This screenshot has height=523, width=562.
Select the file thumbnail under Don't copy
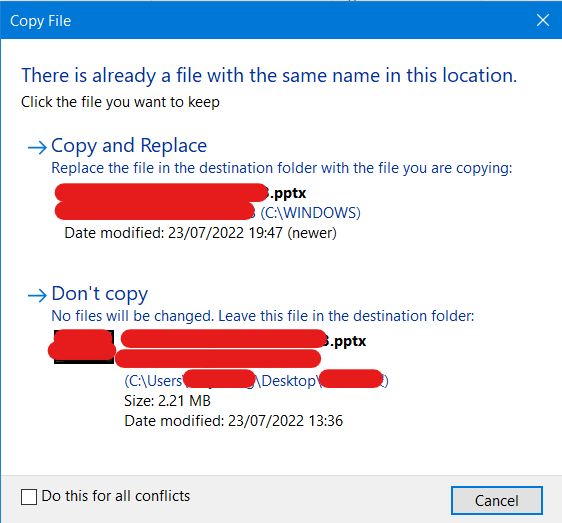(x=84, y=347)
